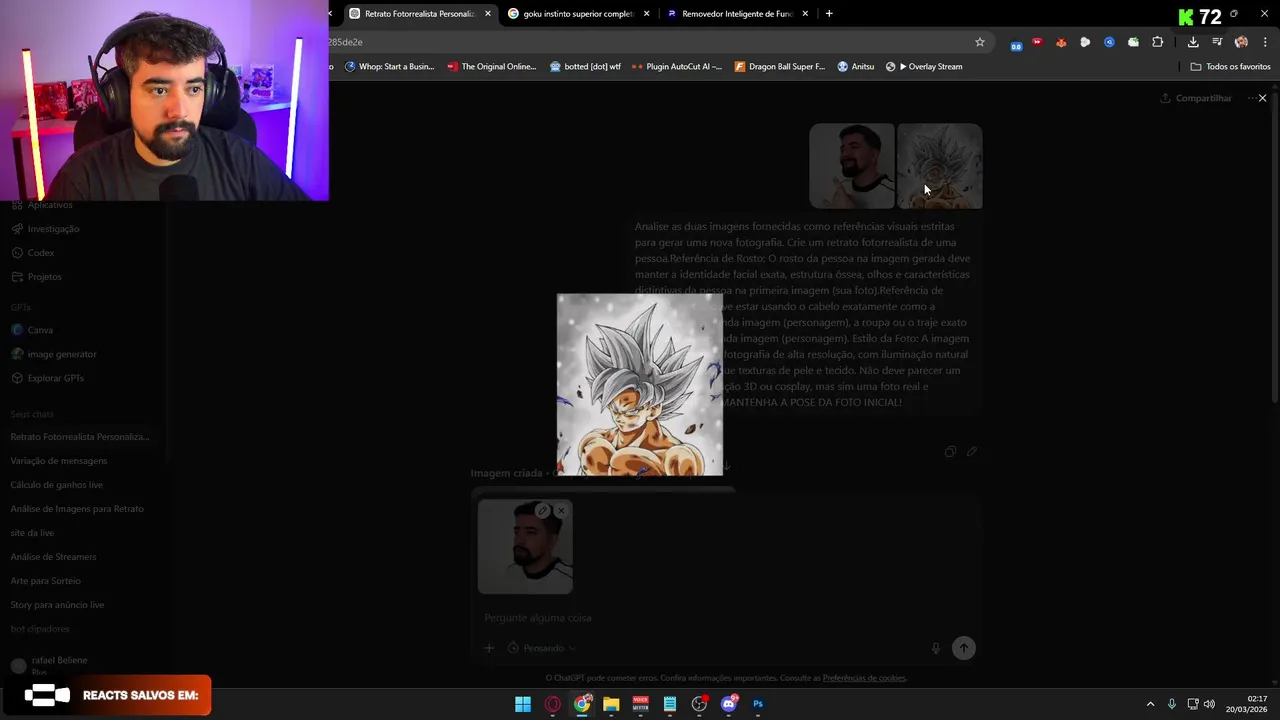
Task: Open Codex in the sidebar
Action: point(41,253)
